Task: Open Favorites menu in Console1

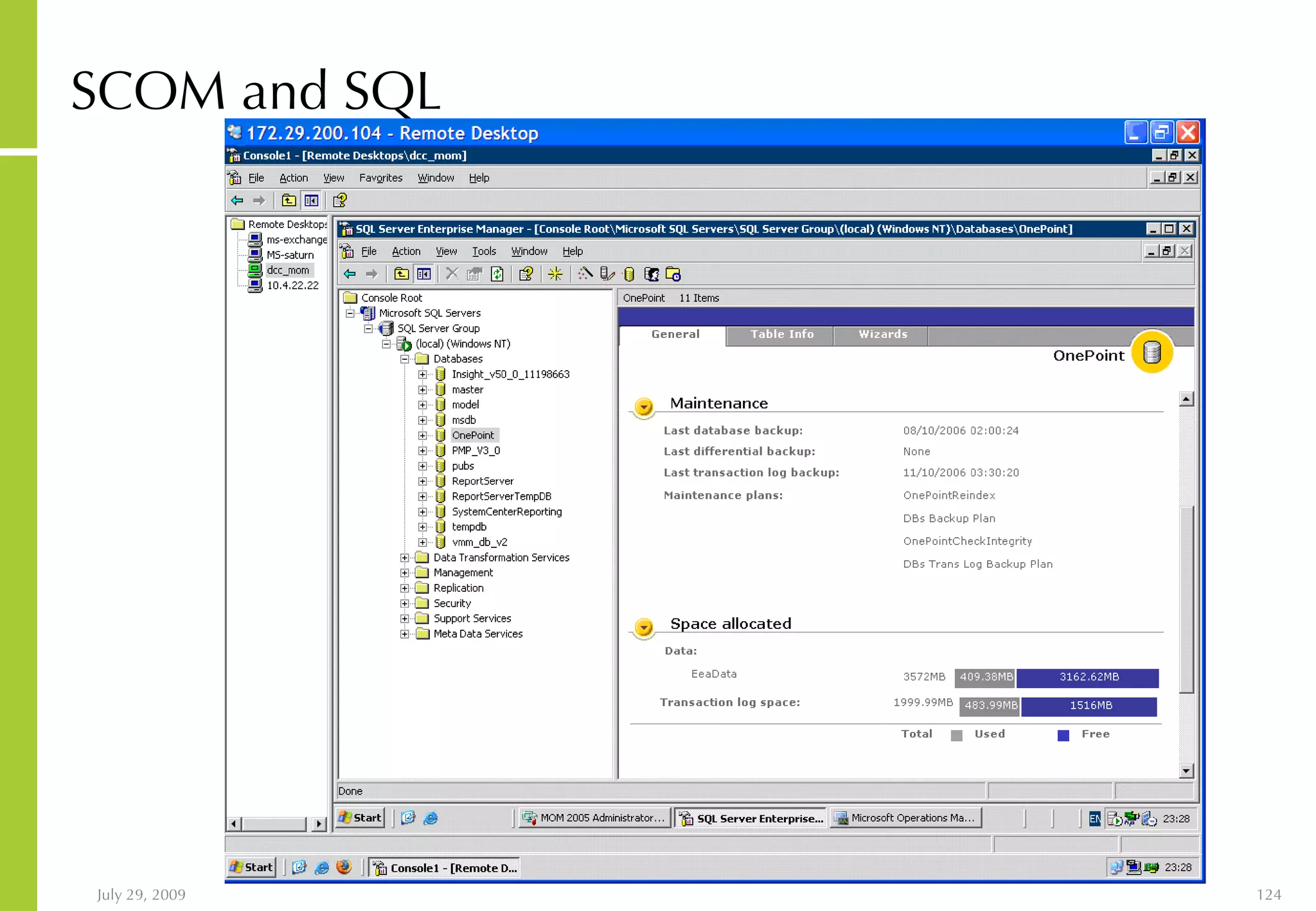Action: coord(380,178)
